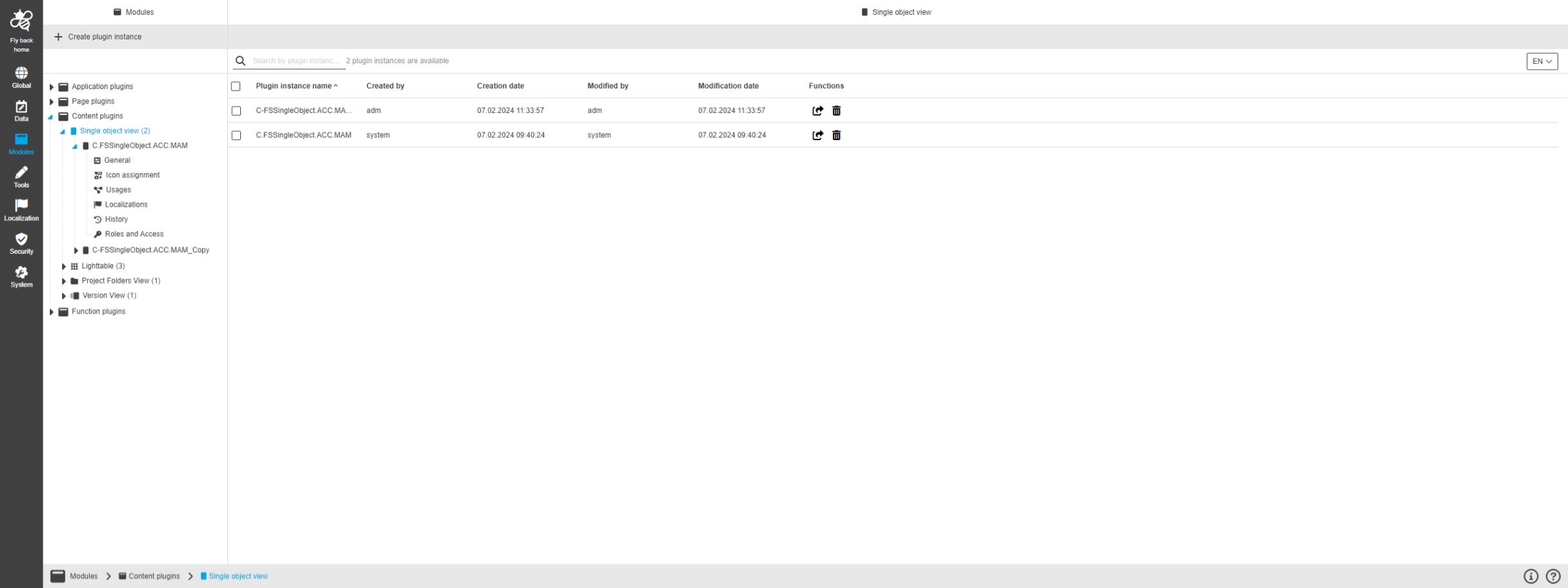Viewport: 1568px width, 588px height.
Task: Click the Fly back home logo icon
Action: [21, 21]
